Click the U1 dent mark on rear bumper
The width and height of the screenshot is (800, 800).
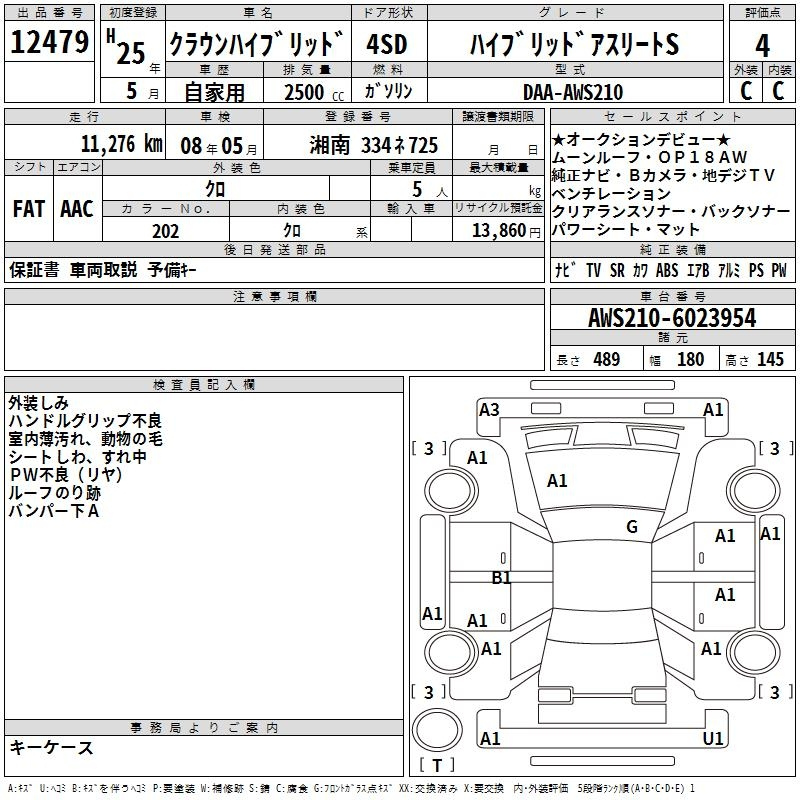(x=712, y=738)
